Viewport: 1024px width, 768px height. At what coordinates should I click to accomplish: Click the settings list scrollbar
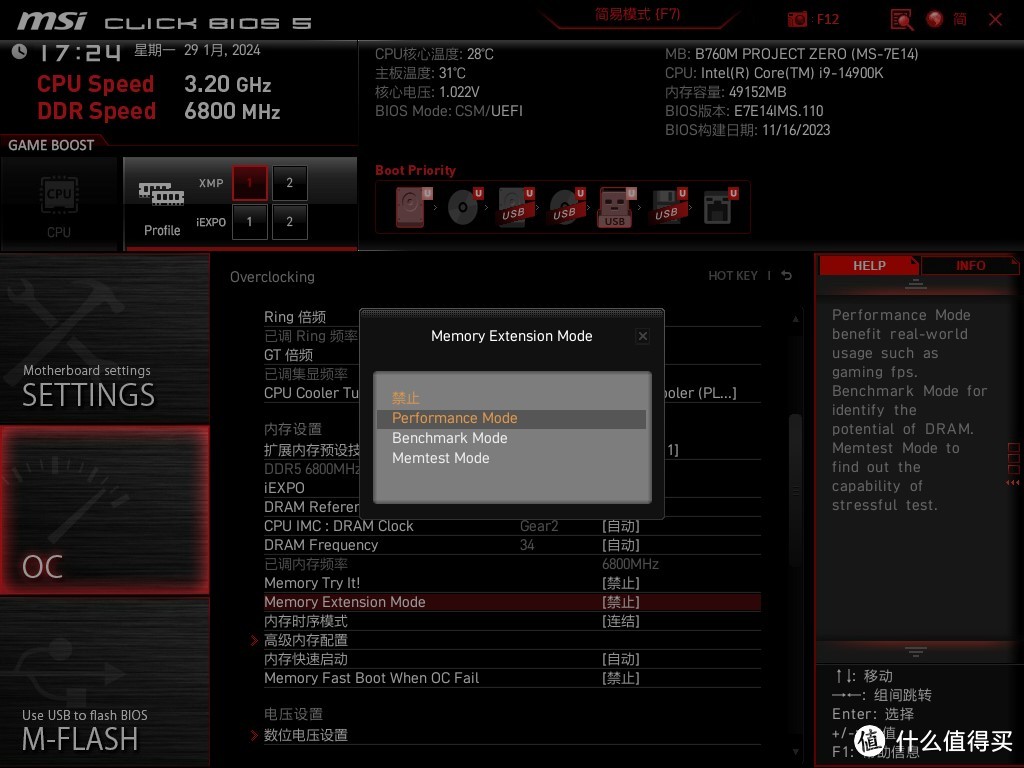pyautogui.click(x=795, y=490)
